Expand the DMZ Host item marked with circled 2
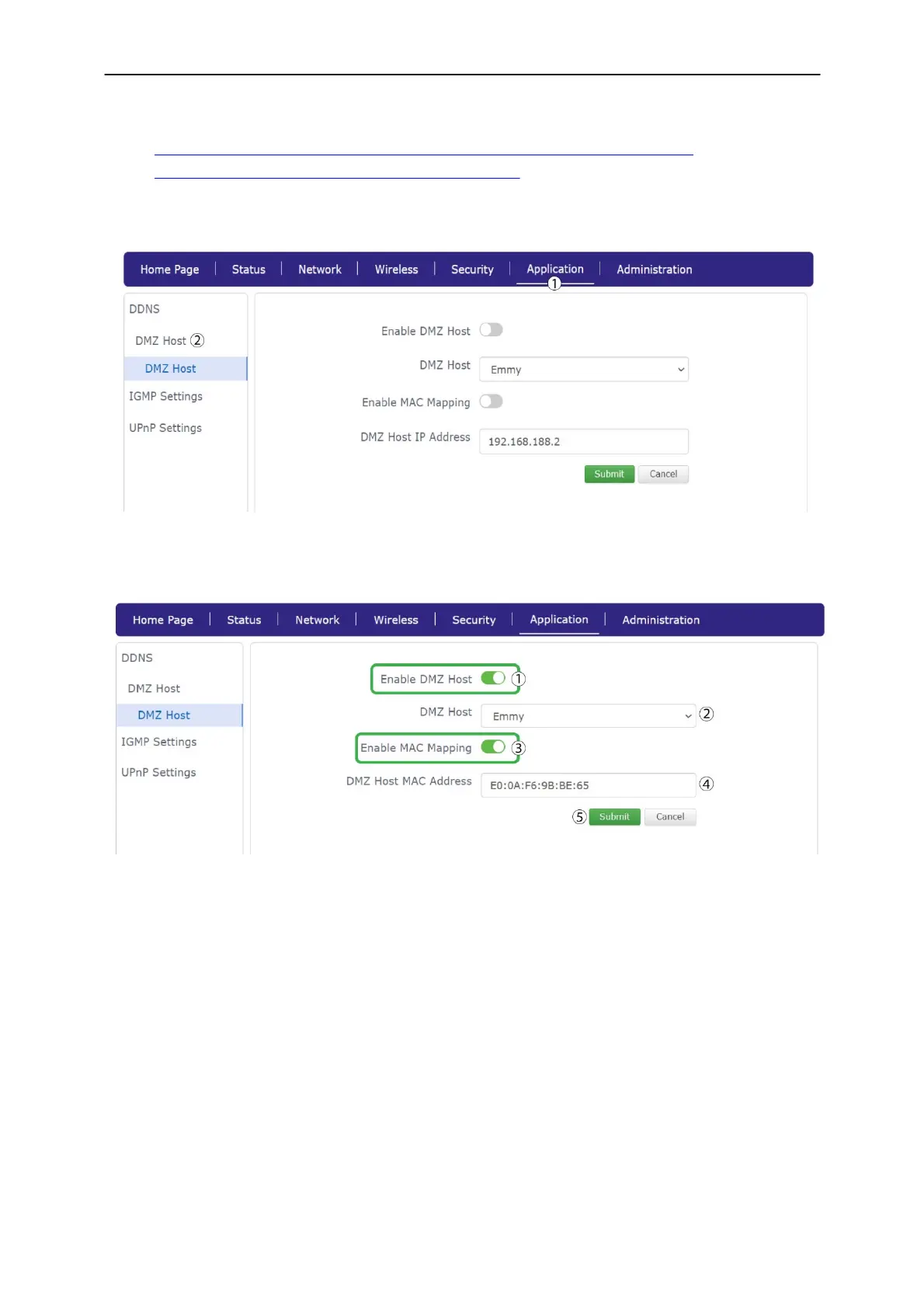This screenshot has width=924, height=1308. (x=161, y=340)
